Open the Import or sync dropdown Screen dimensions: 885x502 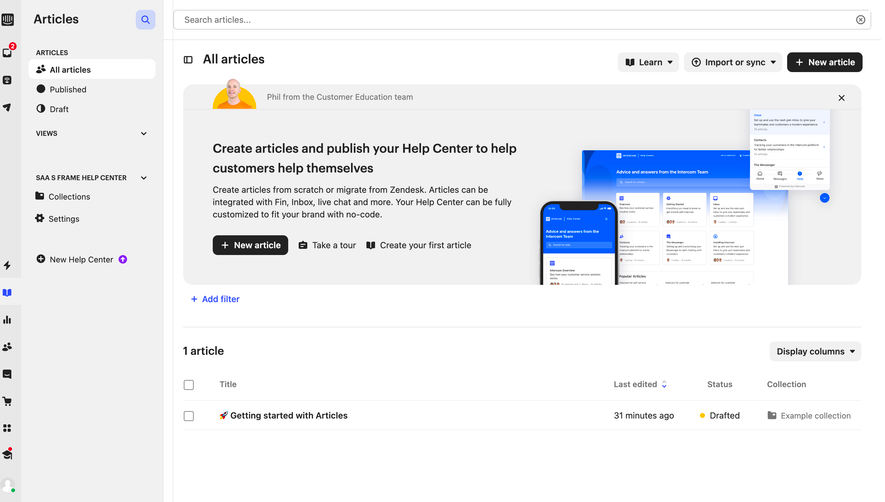click(x=733, y=62)
